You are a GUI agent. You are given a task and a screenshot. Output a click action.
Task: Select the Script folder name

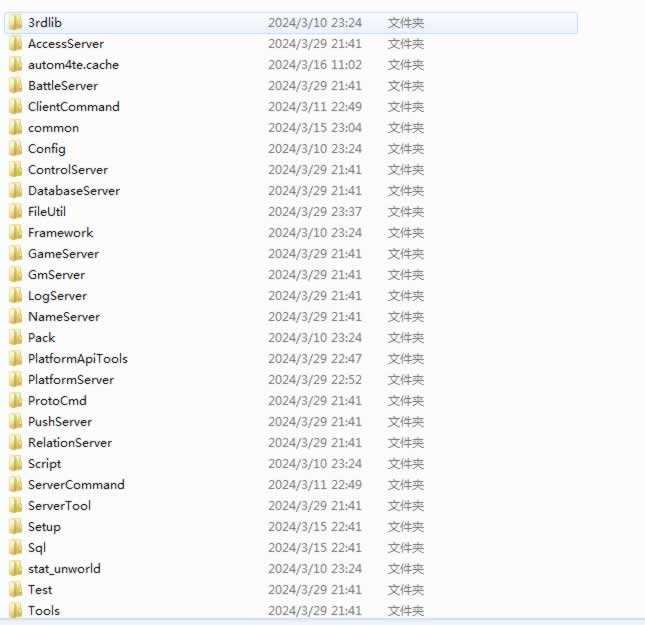click(44, 464)
